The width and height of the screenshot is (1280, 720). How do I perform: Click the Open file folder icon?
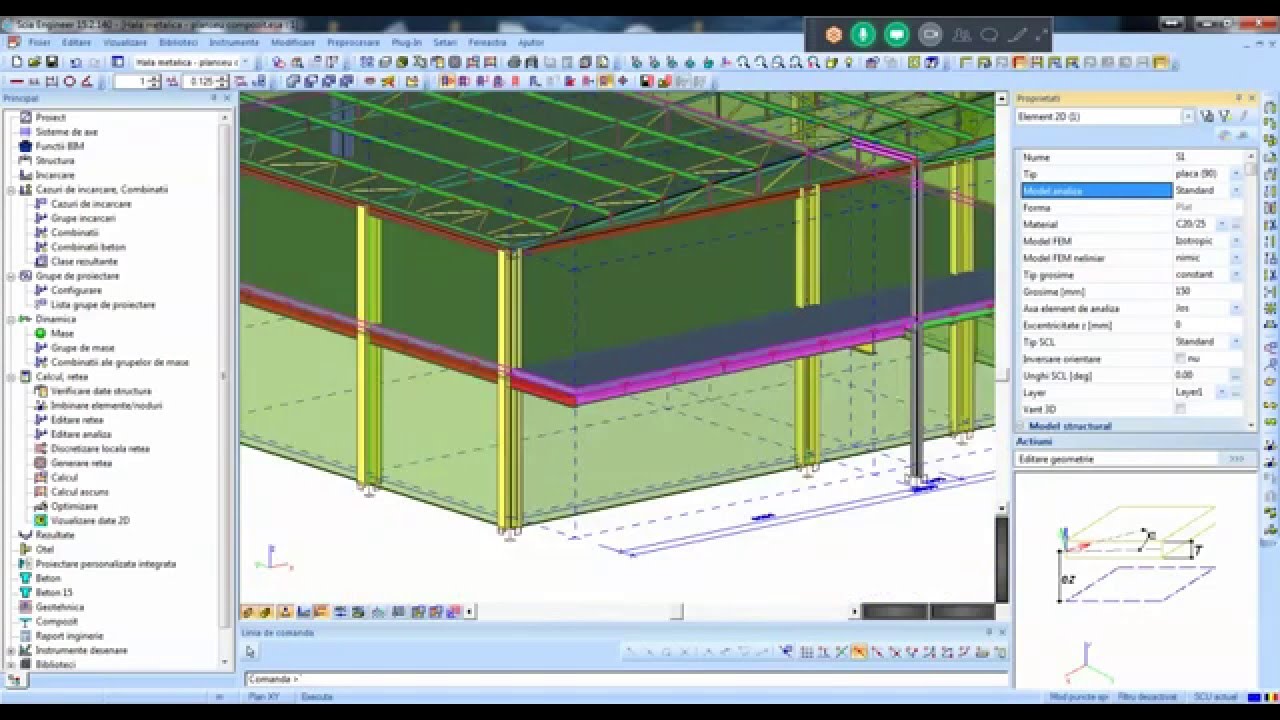(34, 62)
